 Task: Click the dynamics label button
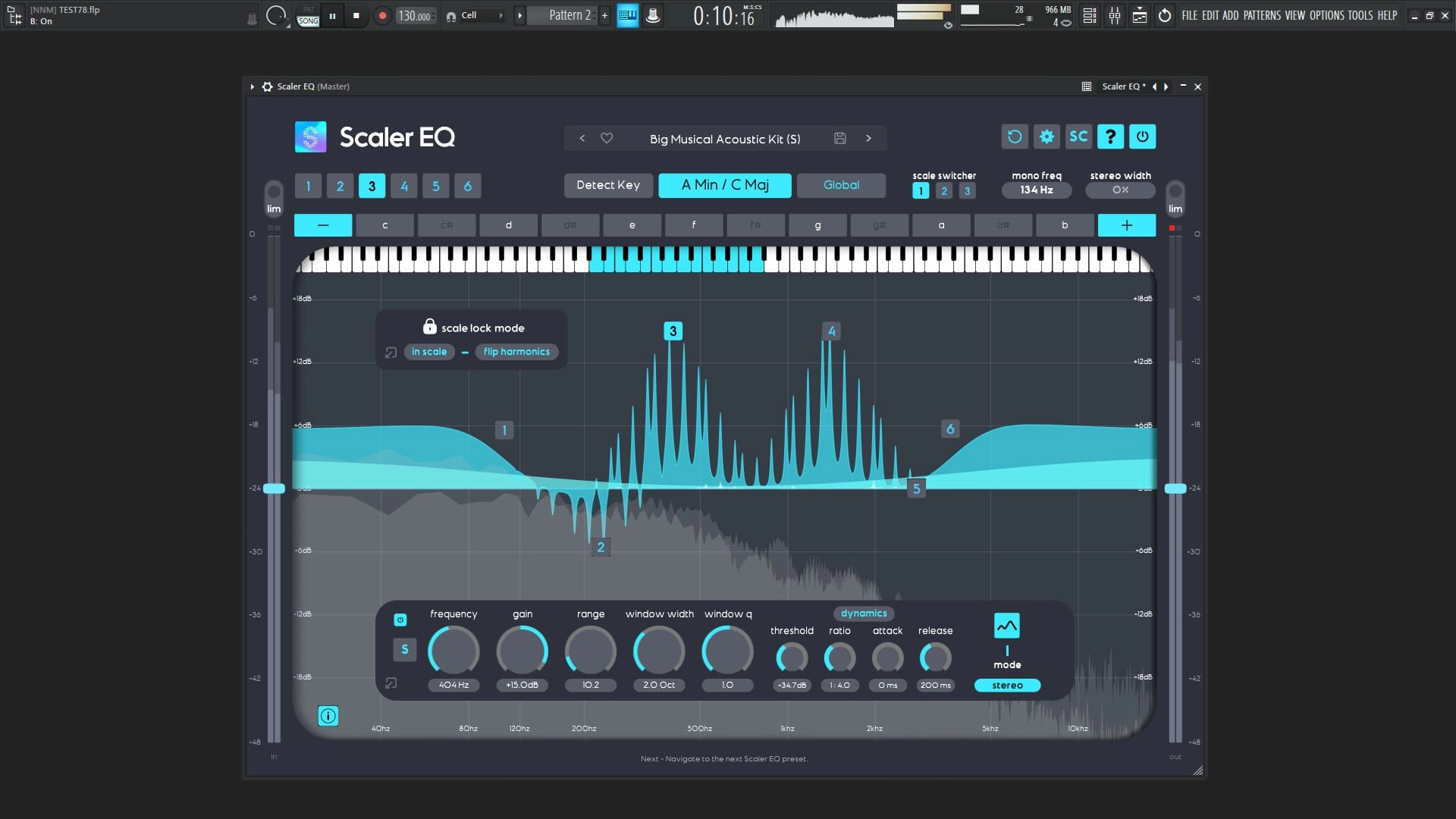(x=864, y=613)
